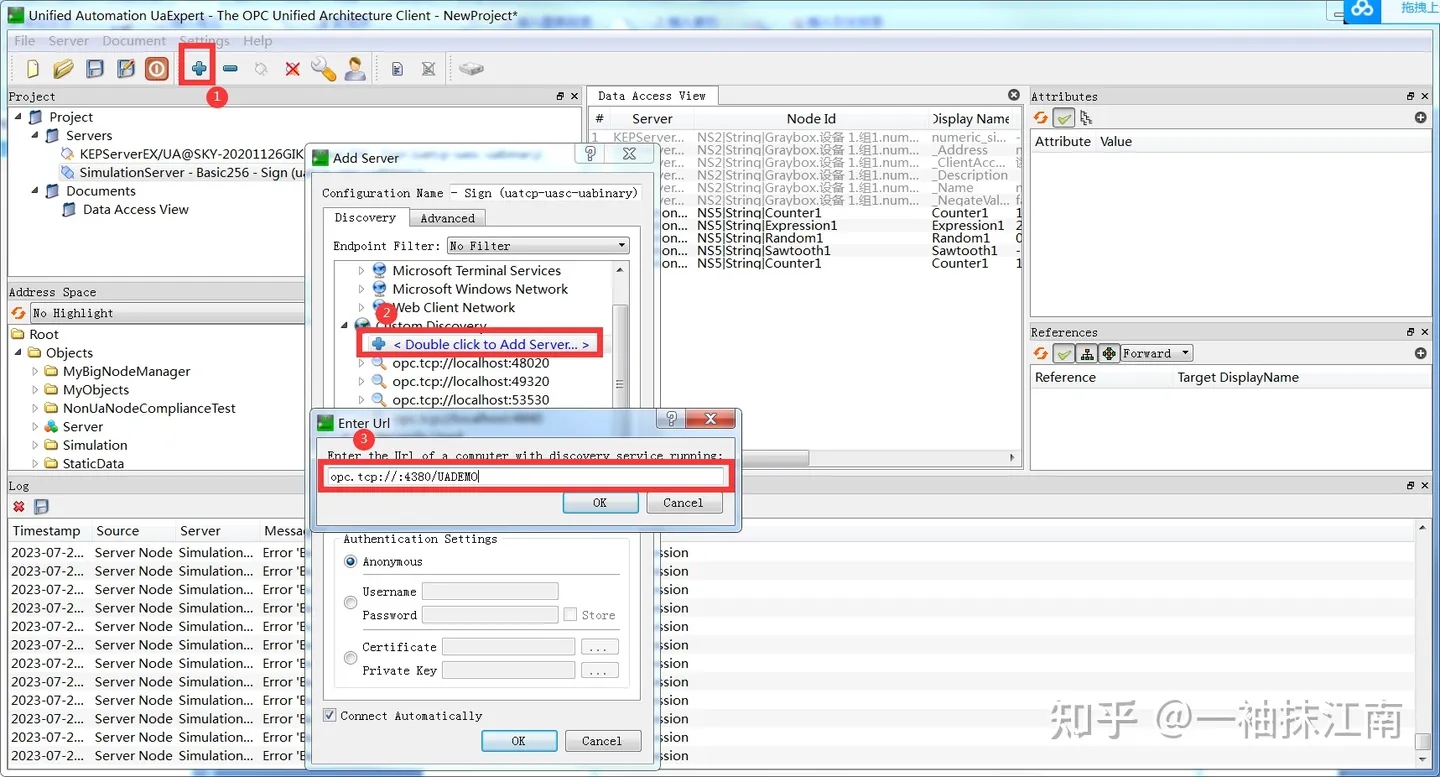This screenshot has width=1440, height=777.
Task: Select the Username/Password radio button
Action: (x=350, y=603)
